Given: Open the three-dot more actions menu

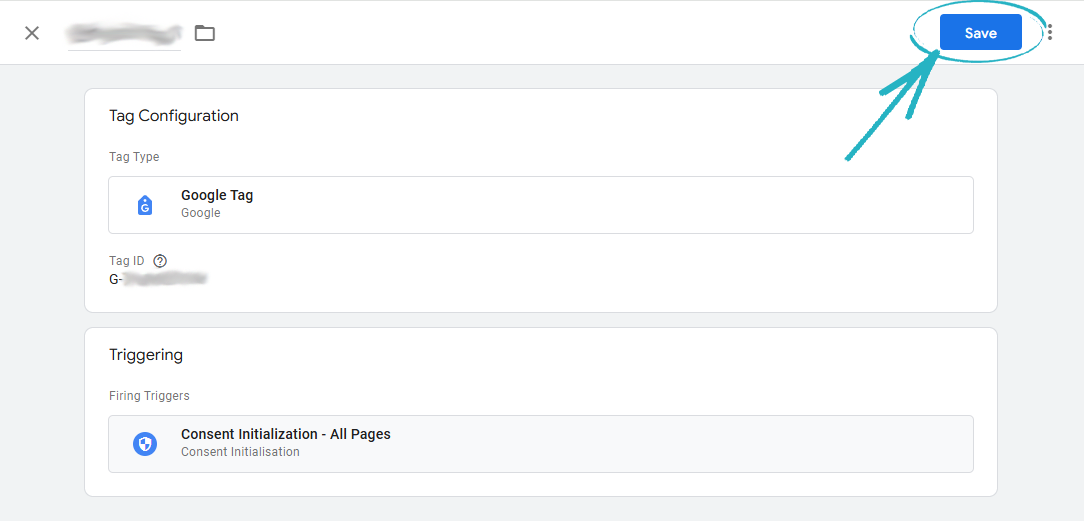Looking at the screenshot, I should [1050, 33].
